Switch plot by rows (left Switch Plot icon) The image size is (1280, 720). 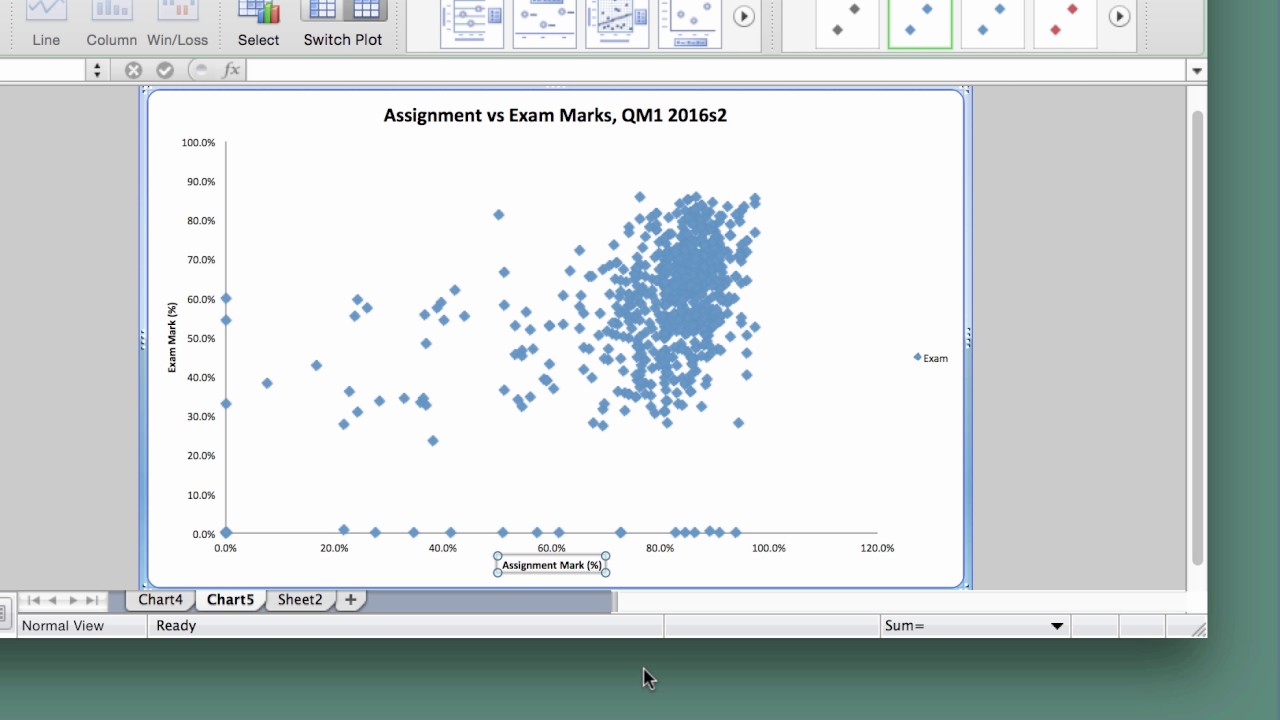[x=322, y=10]
